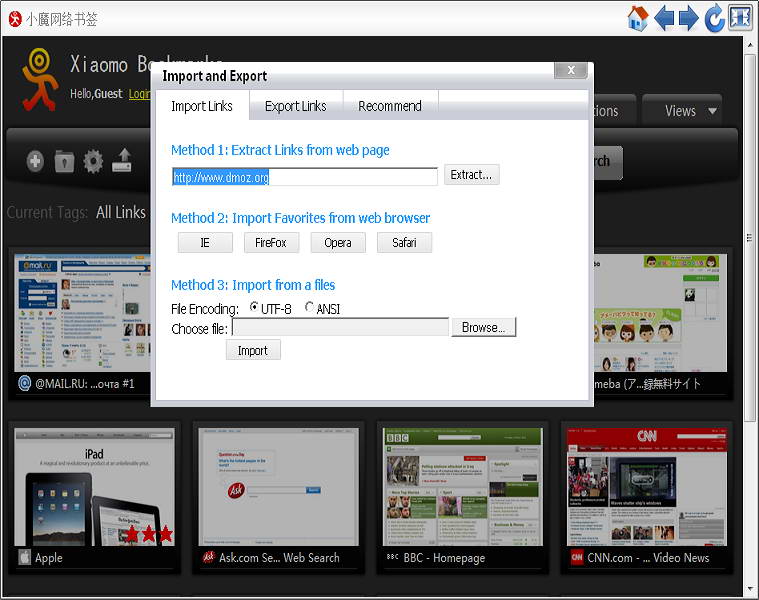
Task: Close the Import and Export dialog
Action: click(570, 70)
